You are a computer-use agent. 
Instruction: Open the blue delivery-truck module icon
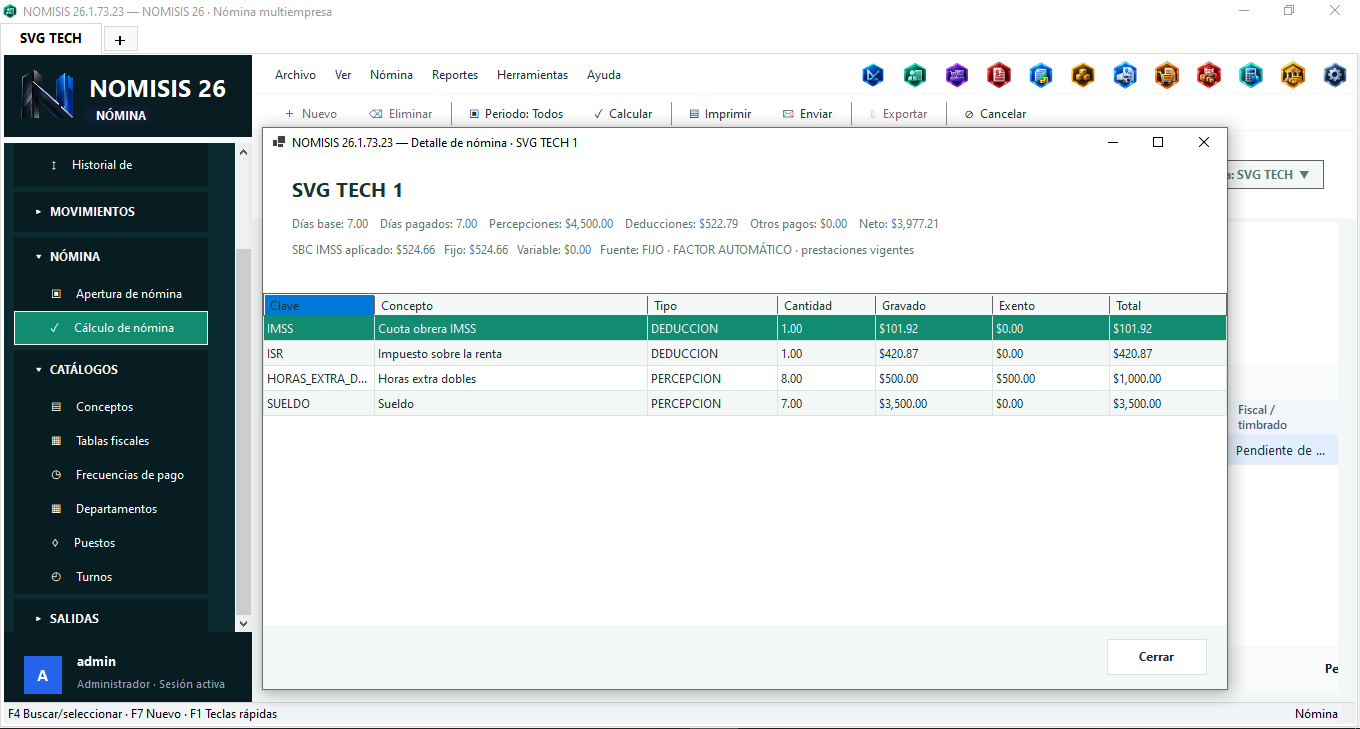point(1125,75)
